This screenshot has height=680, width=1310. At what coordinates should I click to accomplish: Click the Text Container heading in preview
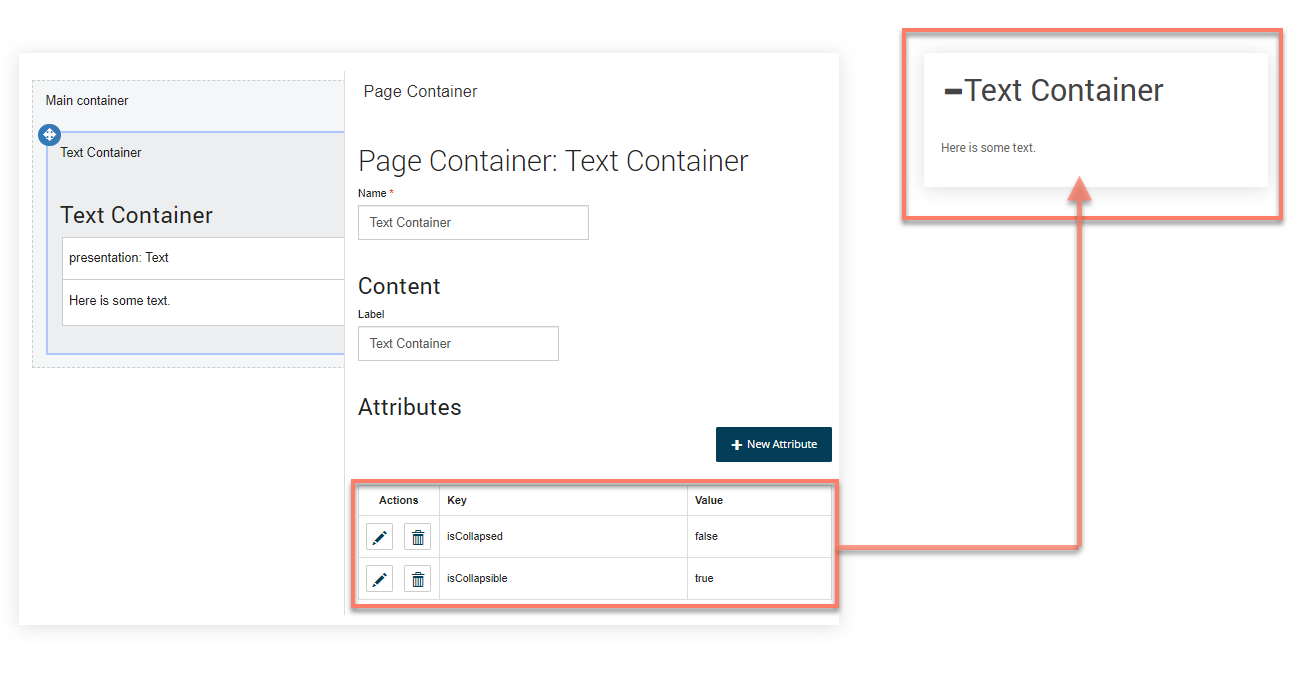point(1064,91)
